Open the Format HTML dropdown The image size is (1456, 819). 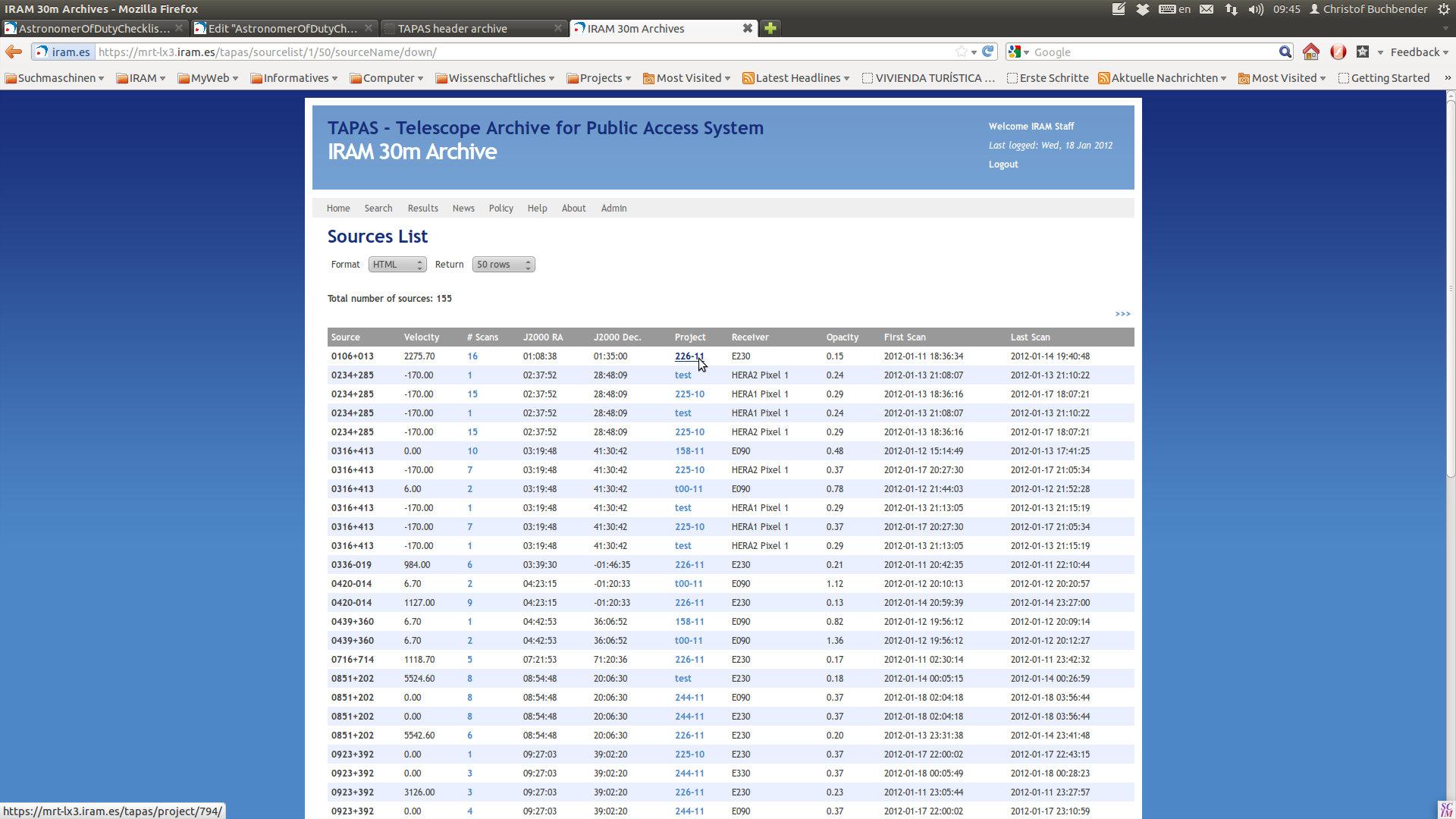pyautogui.click(x=397, y=265)
